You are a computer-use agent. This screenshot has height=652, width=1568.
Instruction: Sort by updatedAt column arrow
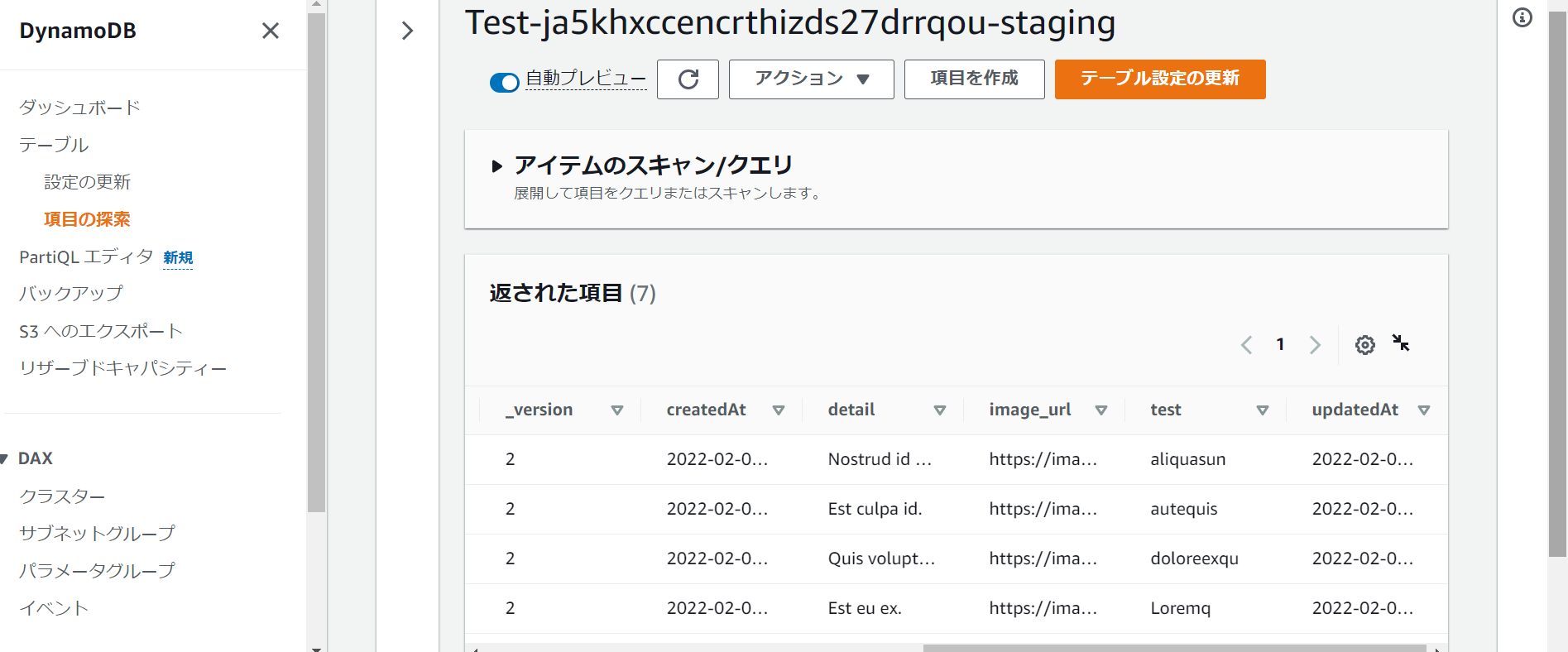1424,410
